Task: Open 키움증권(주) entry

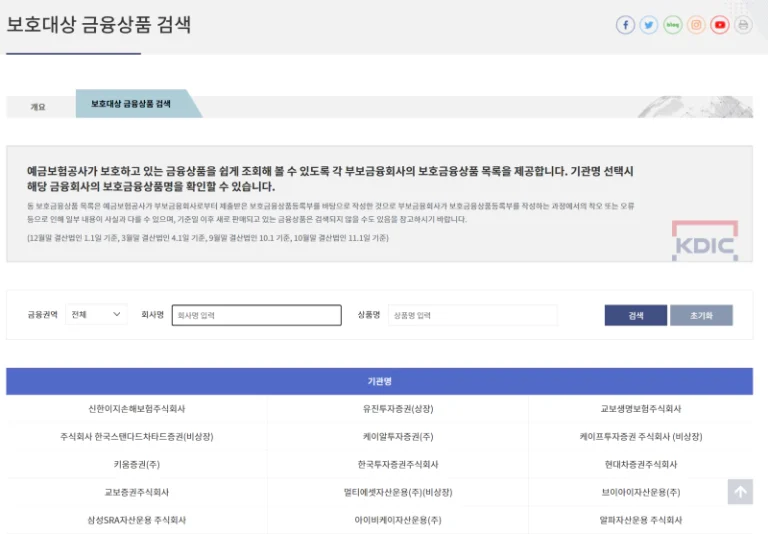Action: pos(137,465)
